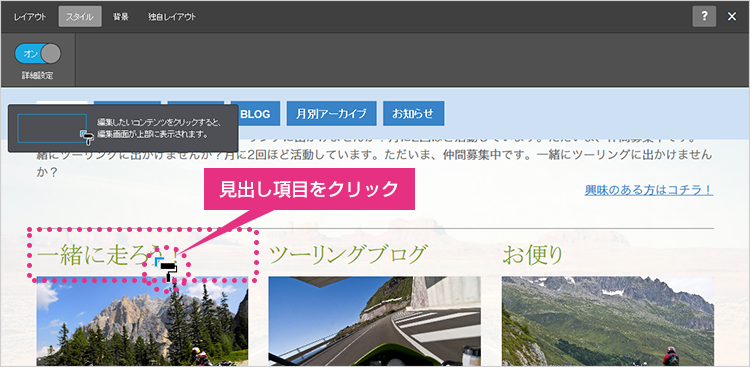
Task: Switch to the 背景 tab
Action: pyautogui.click(x=121, y=17)
